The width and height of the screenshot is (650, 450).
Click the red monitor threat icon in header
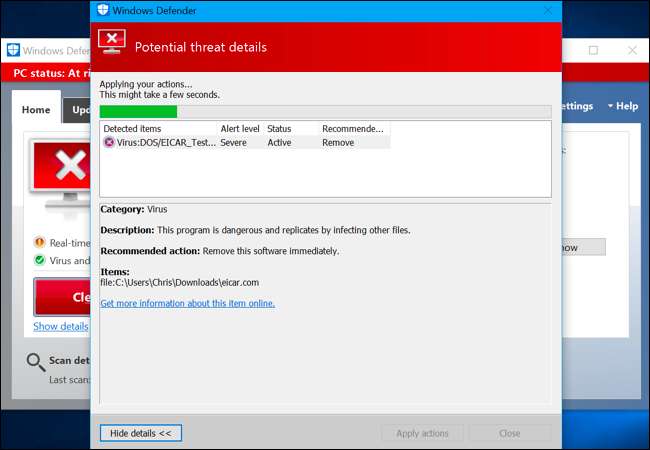pos(110,46)
